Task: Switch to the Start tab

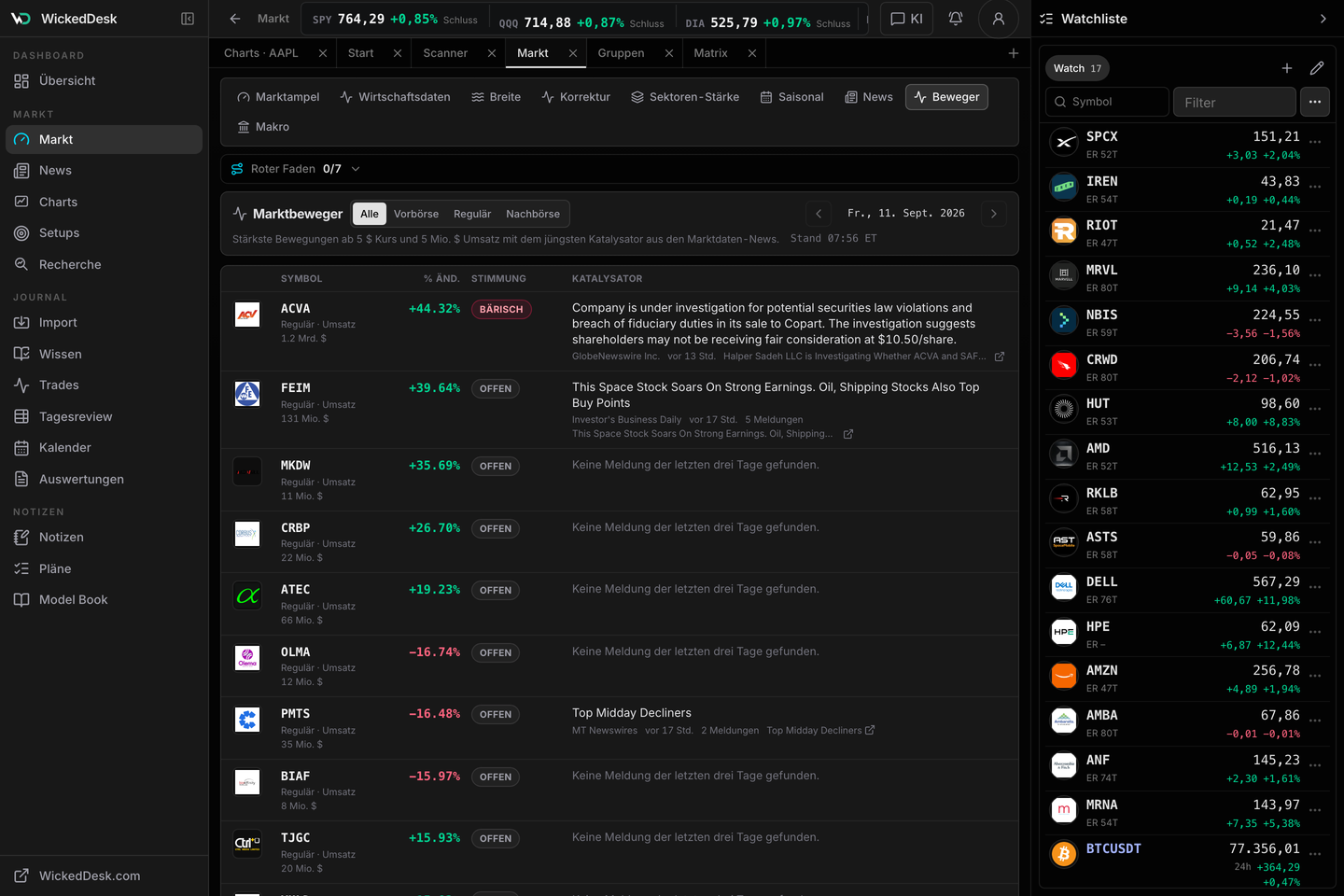Action: (361, 53)
